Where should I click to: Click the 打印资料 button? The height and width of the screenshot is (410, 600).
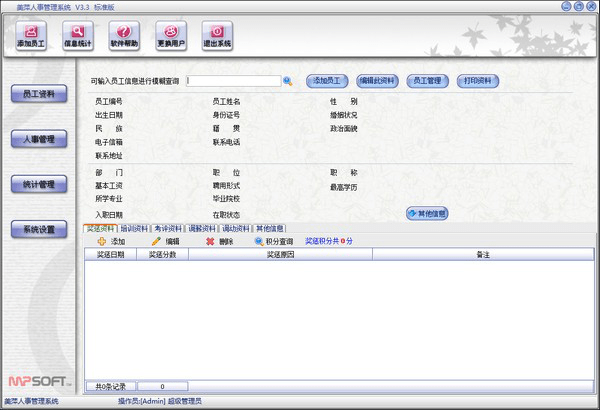[478, 81]
